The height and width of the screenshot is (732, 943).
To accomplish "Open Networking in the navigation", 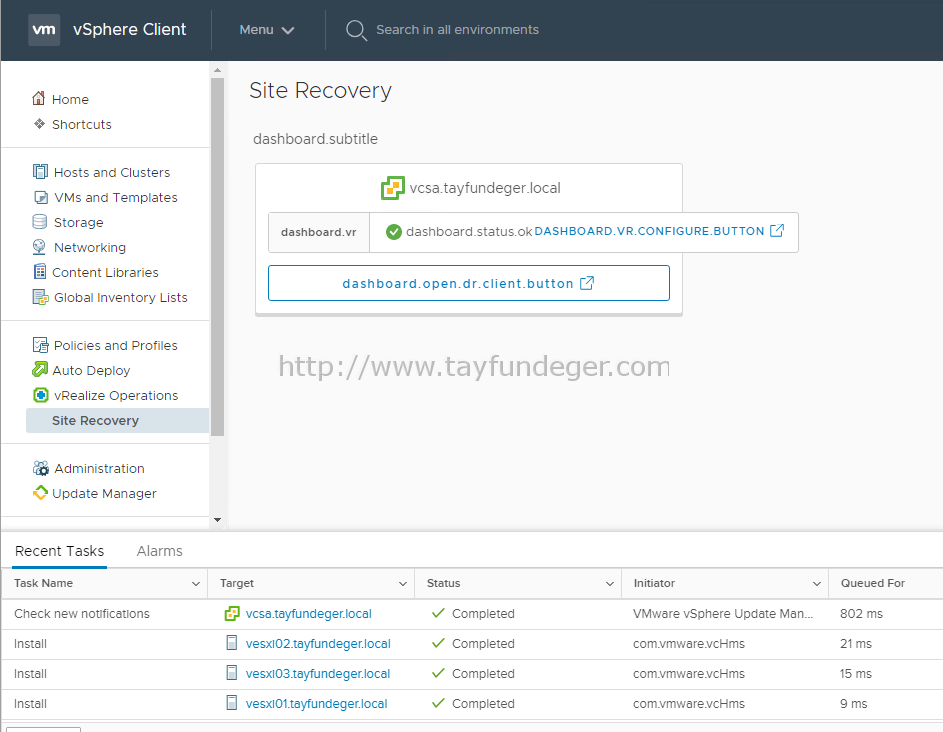I will pos(90,248).
